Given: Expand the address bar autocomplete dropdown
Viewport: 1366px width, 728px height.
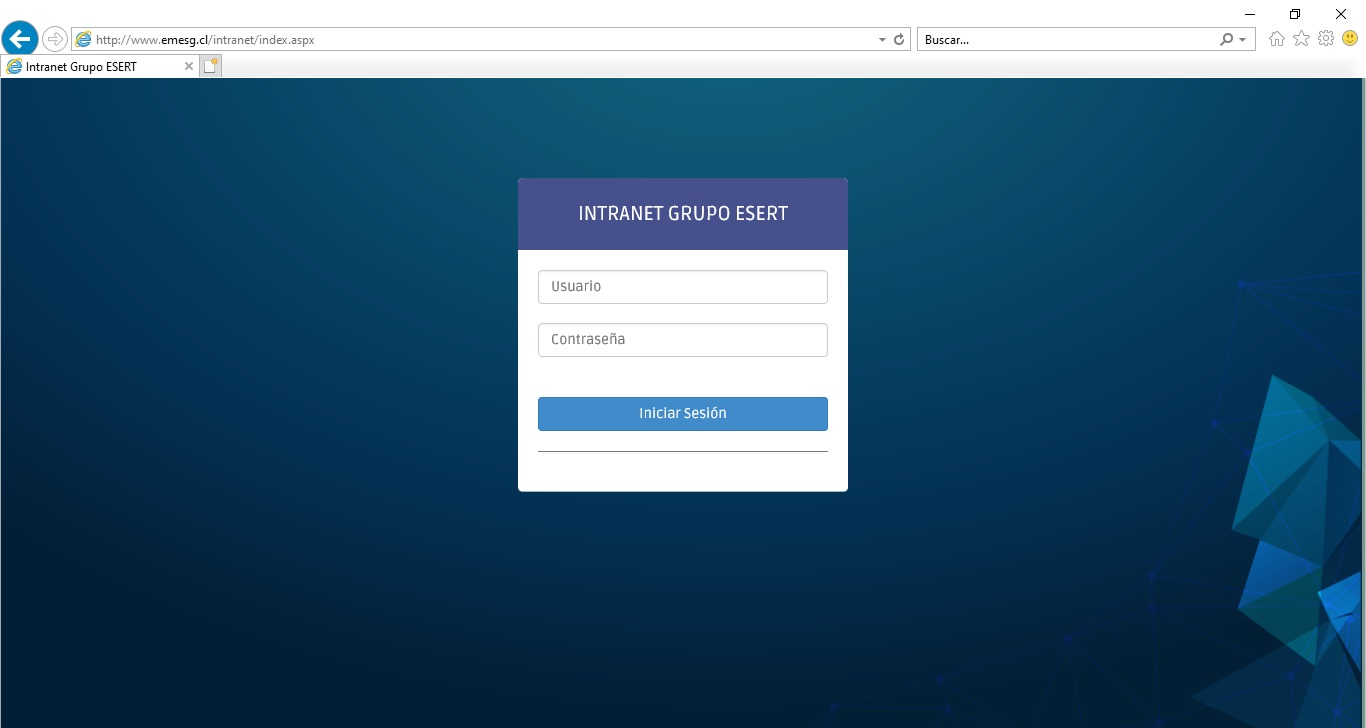Looking at the screenshot, I should click(x=882, y=40).
